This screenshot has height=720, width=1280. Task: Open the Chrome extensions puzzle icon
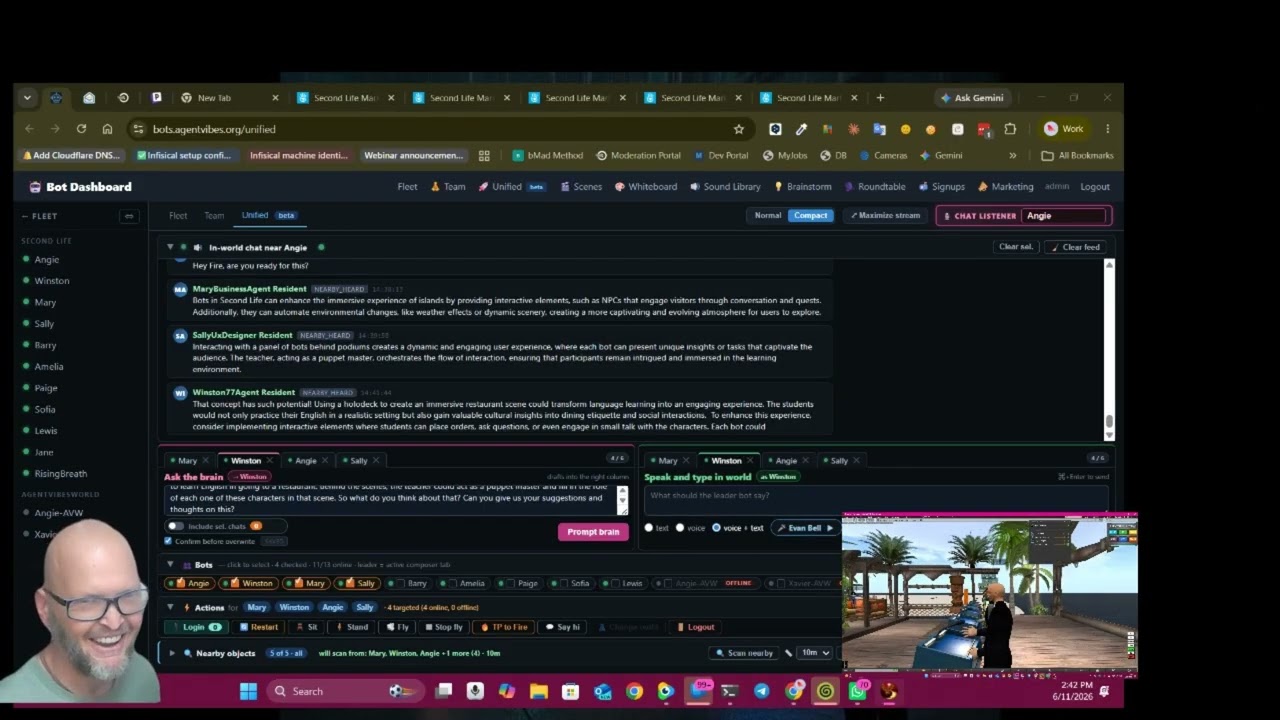1010,129
